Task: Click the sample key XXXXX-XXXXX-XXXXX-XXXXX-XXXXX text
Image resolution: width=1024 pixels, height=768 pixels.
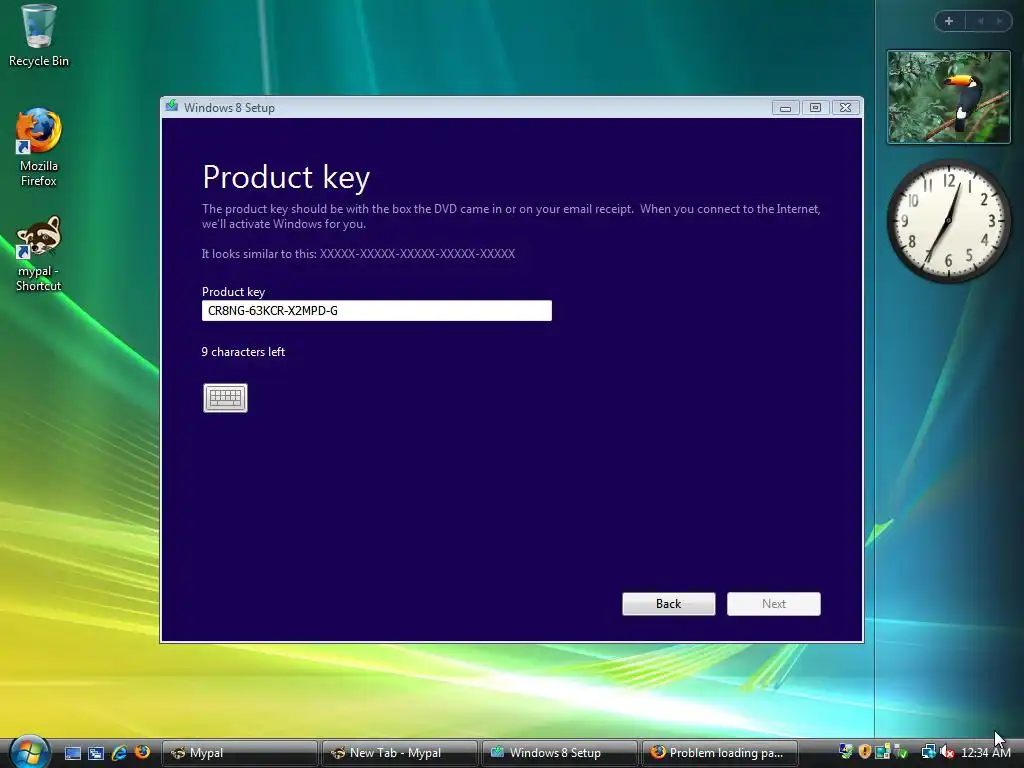Action: pos(417,254)
